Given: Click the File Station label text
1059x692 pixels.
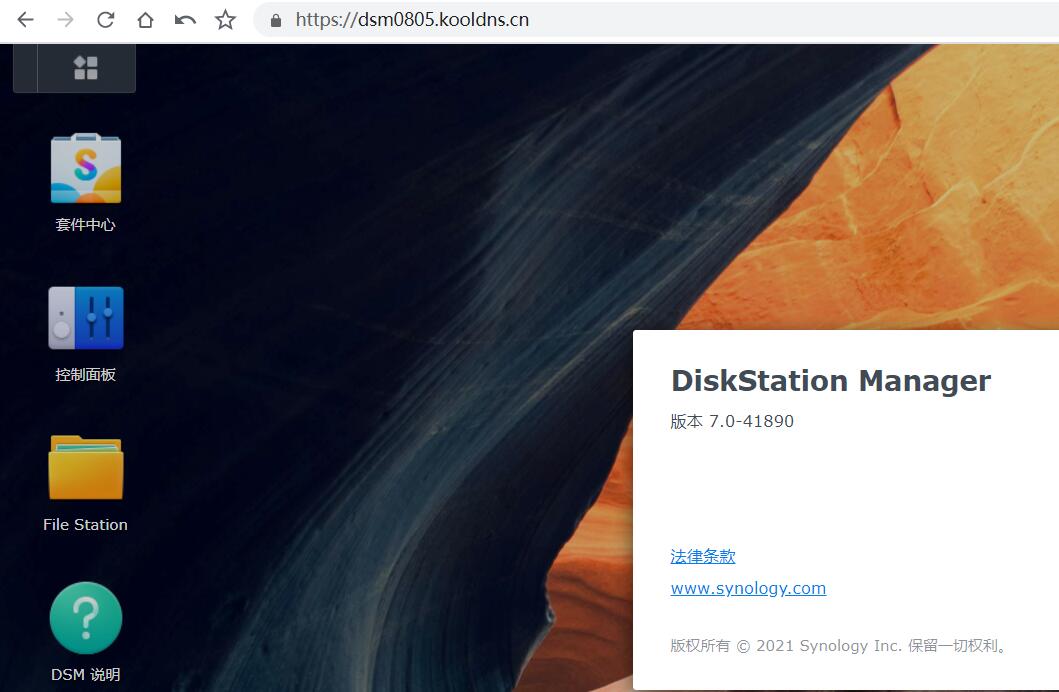Looking at the screenshot, I should (86, 525).
